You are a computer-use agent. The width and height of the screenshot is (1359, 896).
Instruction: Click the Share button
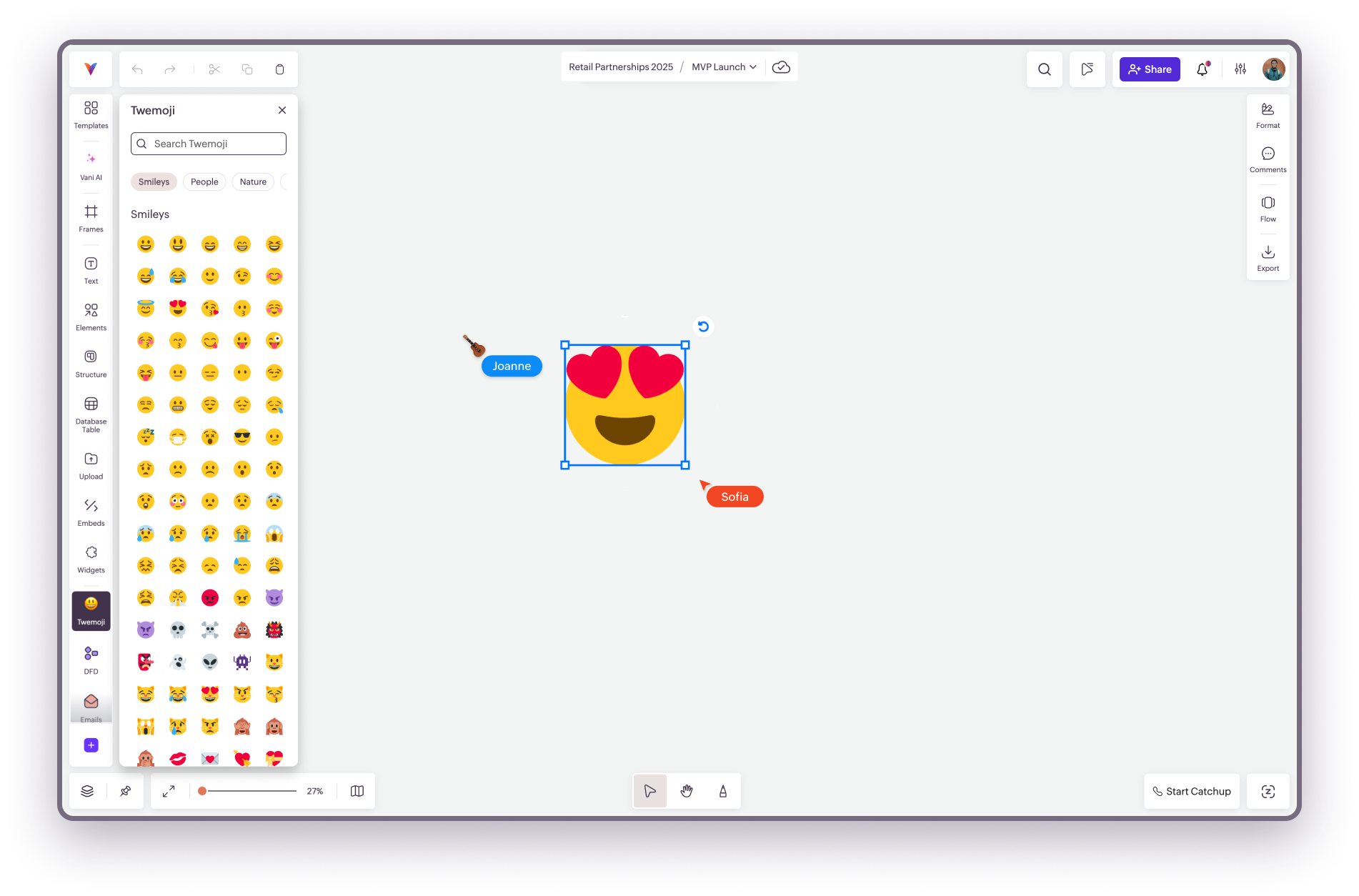coord(1150,69)
